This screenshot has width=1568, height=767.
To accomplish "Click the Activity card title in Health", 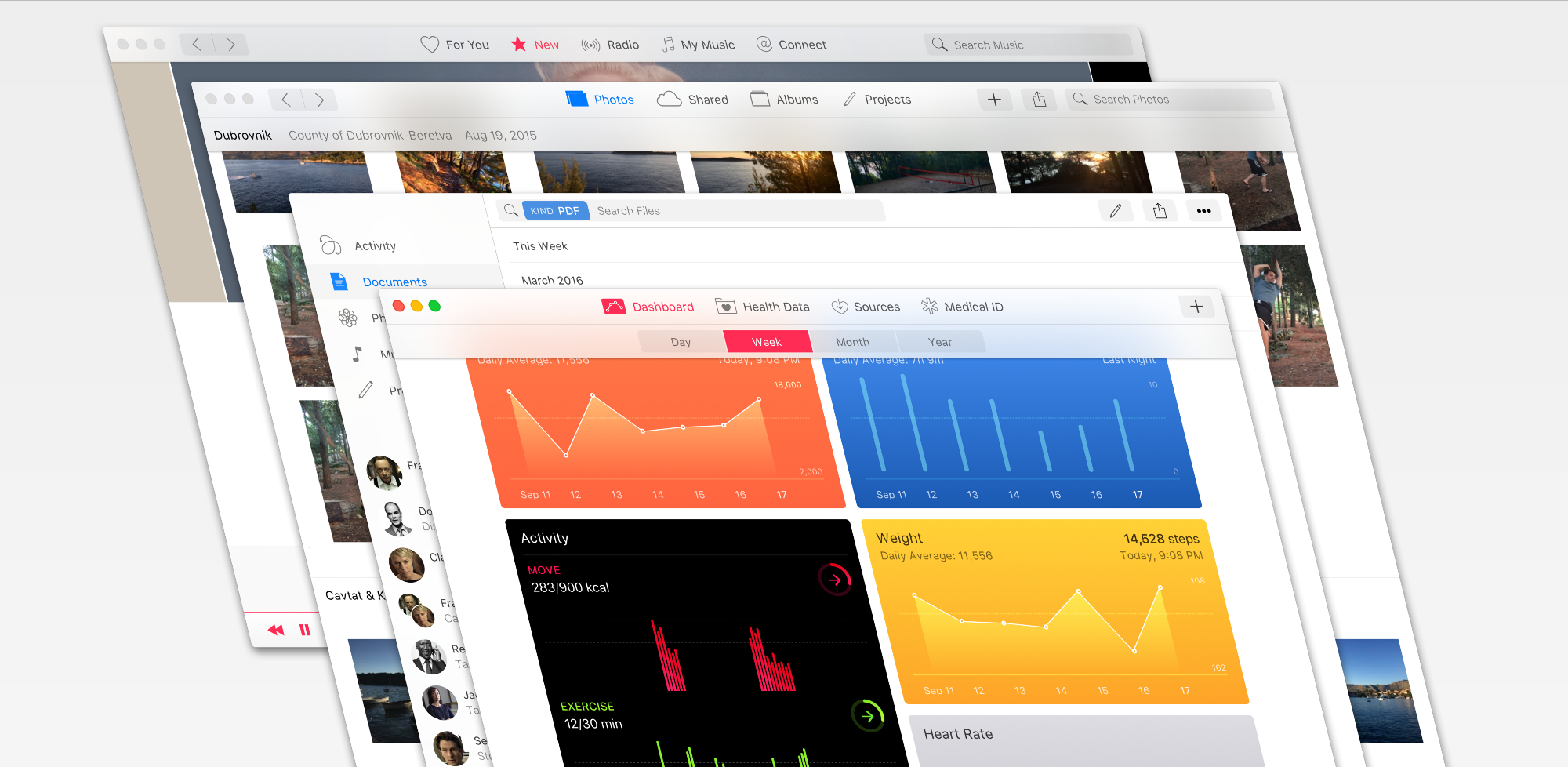I will (545, 538).
